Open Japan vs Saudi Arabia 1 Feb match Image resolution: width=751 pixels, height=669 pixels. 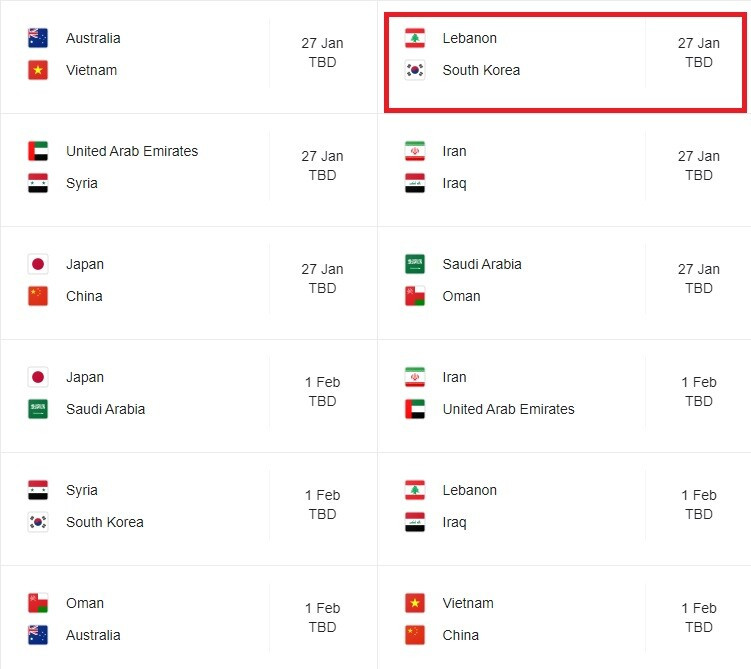coord(189,396)
